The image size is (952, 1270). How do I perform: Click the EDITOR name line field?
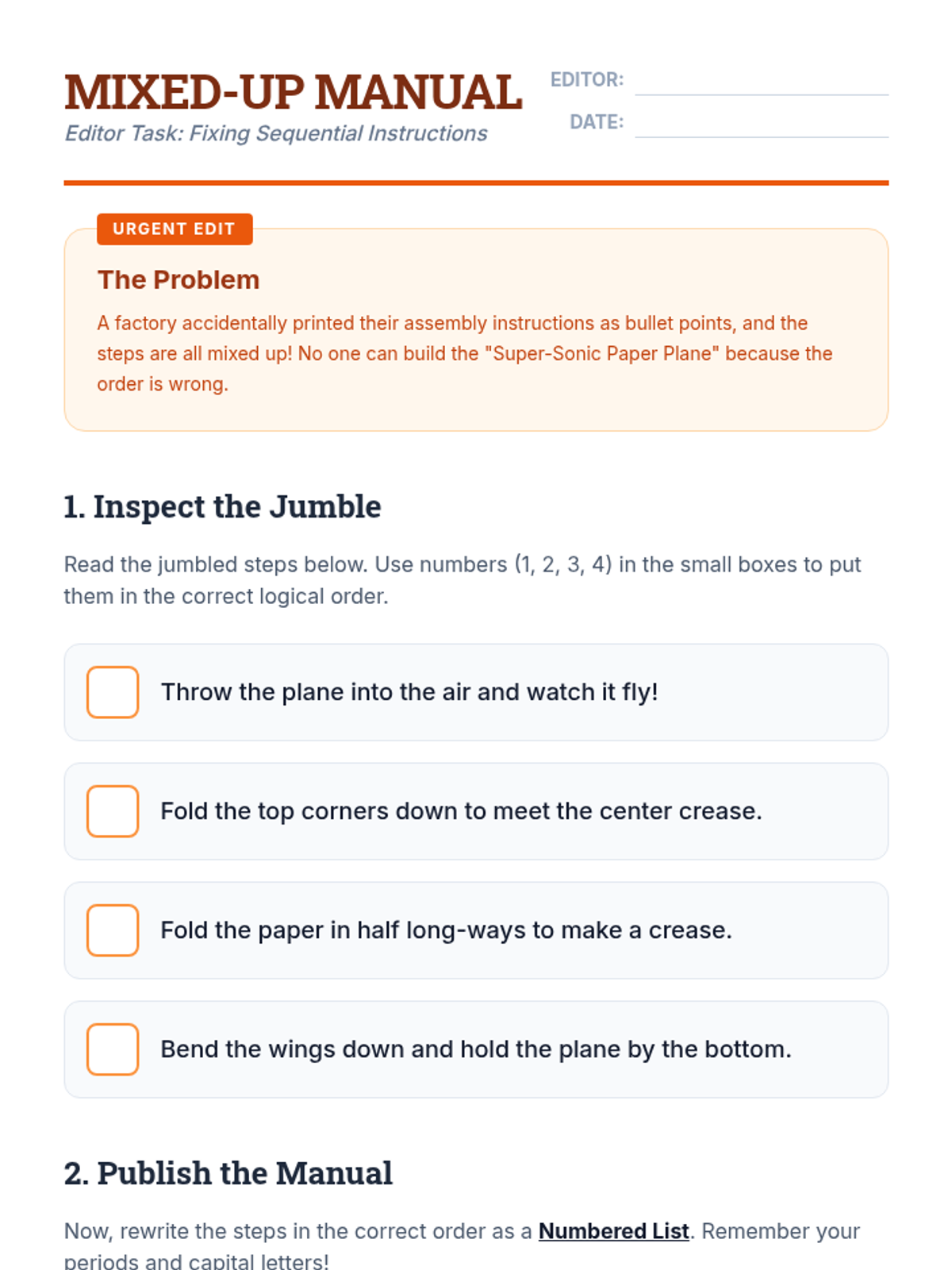[762, 81]
